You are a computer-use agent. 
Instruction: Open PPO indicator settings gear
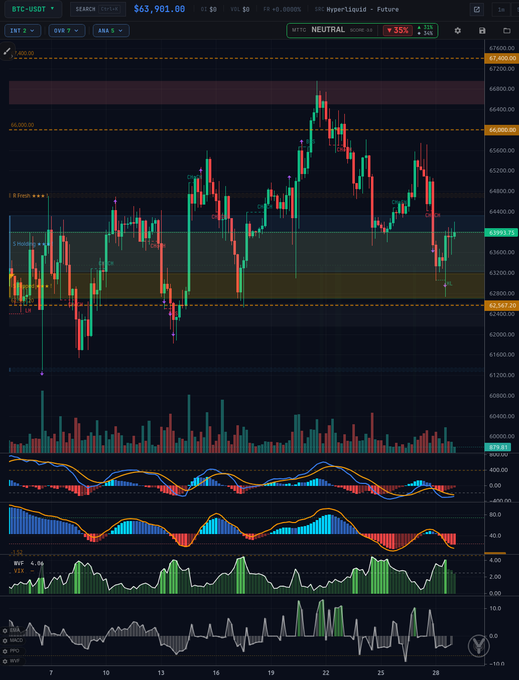pyautogui.click(x=5, y=651)
